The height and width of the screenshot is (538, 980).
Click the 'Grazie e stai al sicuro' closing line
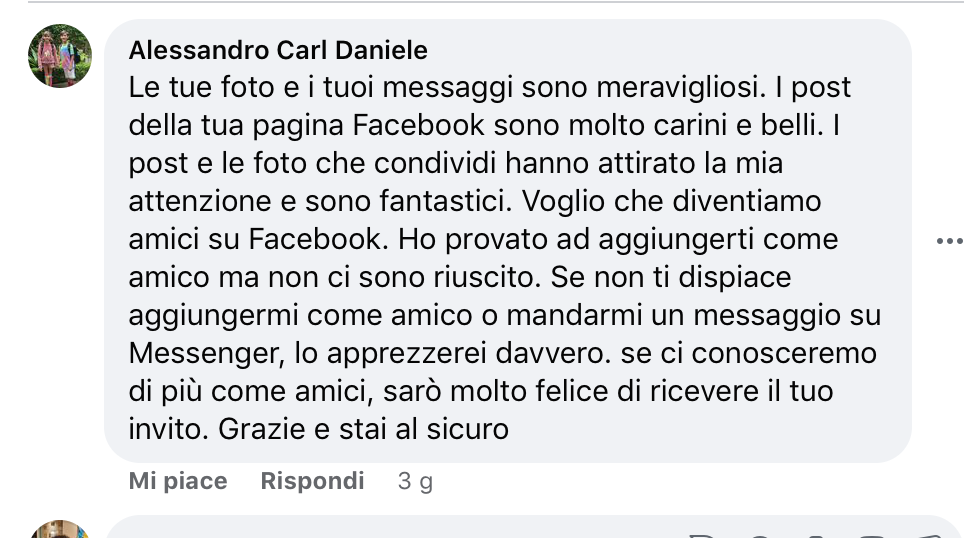[363, 429]
